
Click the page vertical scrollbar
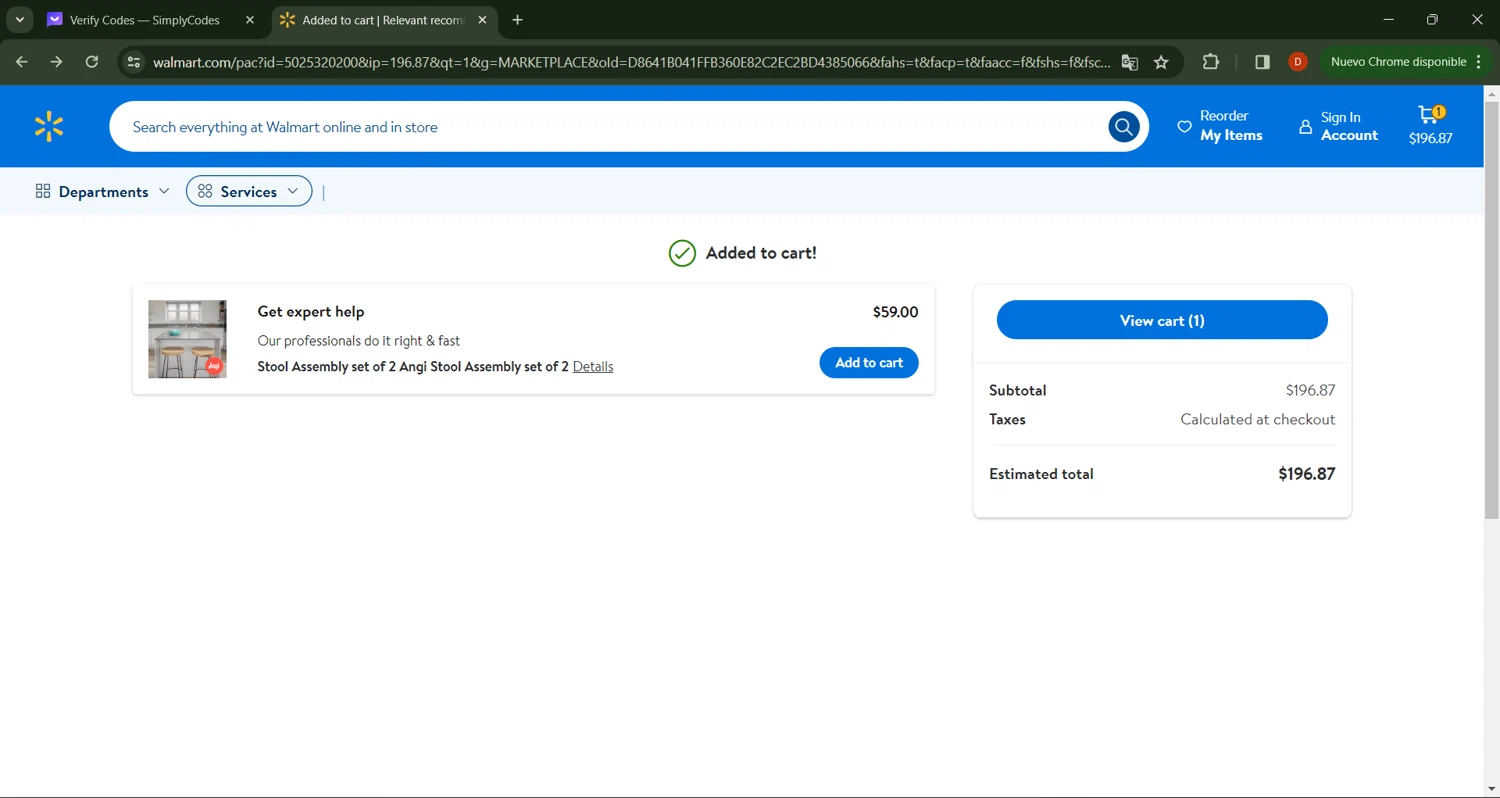(x=1491, y=310)
